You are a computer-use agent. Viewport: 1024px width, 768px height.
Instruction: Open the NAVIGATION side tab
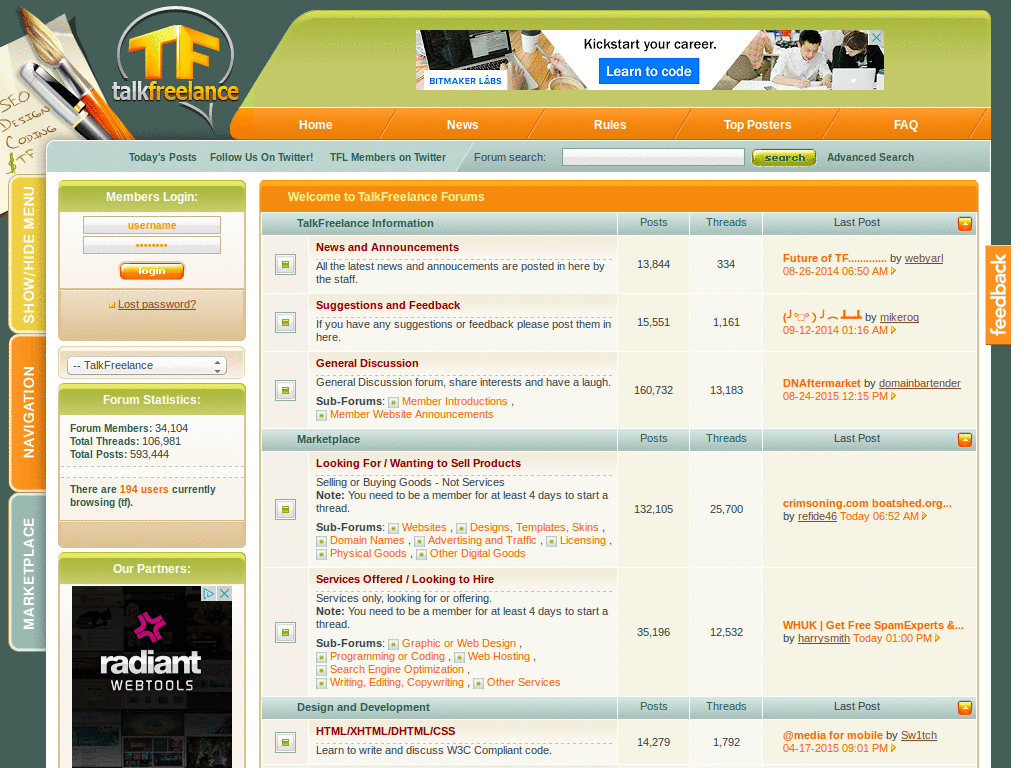[x=28, y=413]
